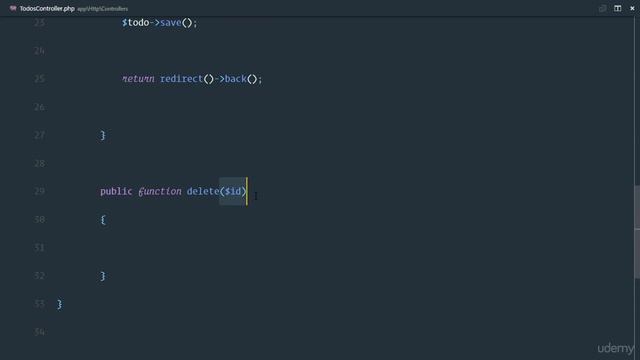
Task: Click the closing brace on line 27
Action: (103, 135)
